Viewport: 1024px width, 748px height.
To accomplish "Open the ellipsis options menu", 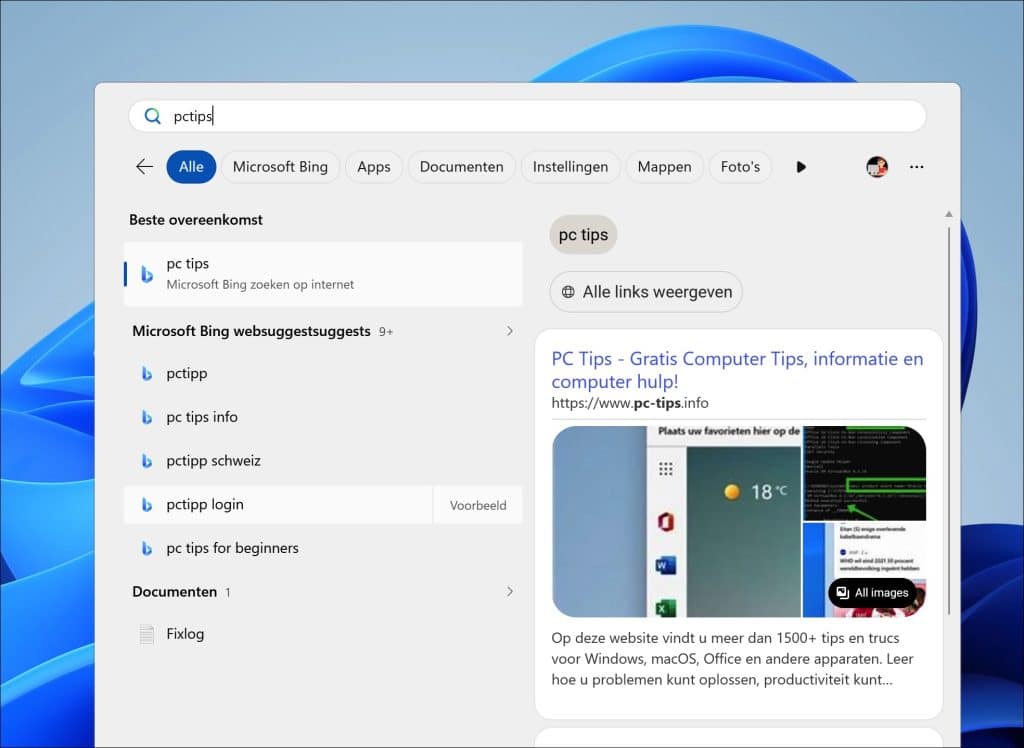I will 917,167.
